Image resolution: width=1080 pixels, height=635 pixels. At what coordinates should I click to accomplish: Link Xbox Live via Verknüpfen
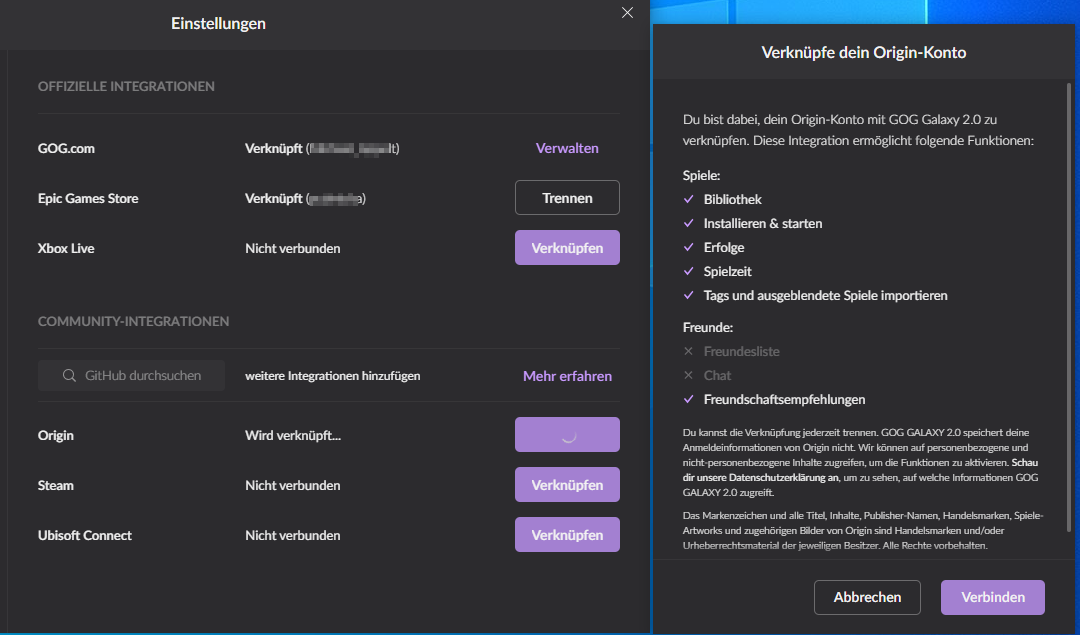(x=567, y=248)
